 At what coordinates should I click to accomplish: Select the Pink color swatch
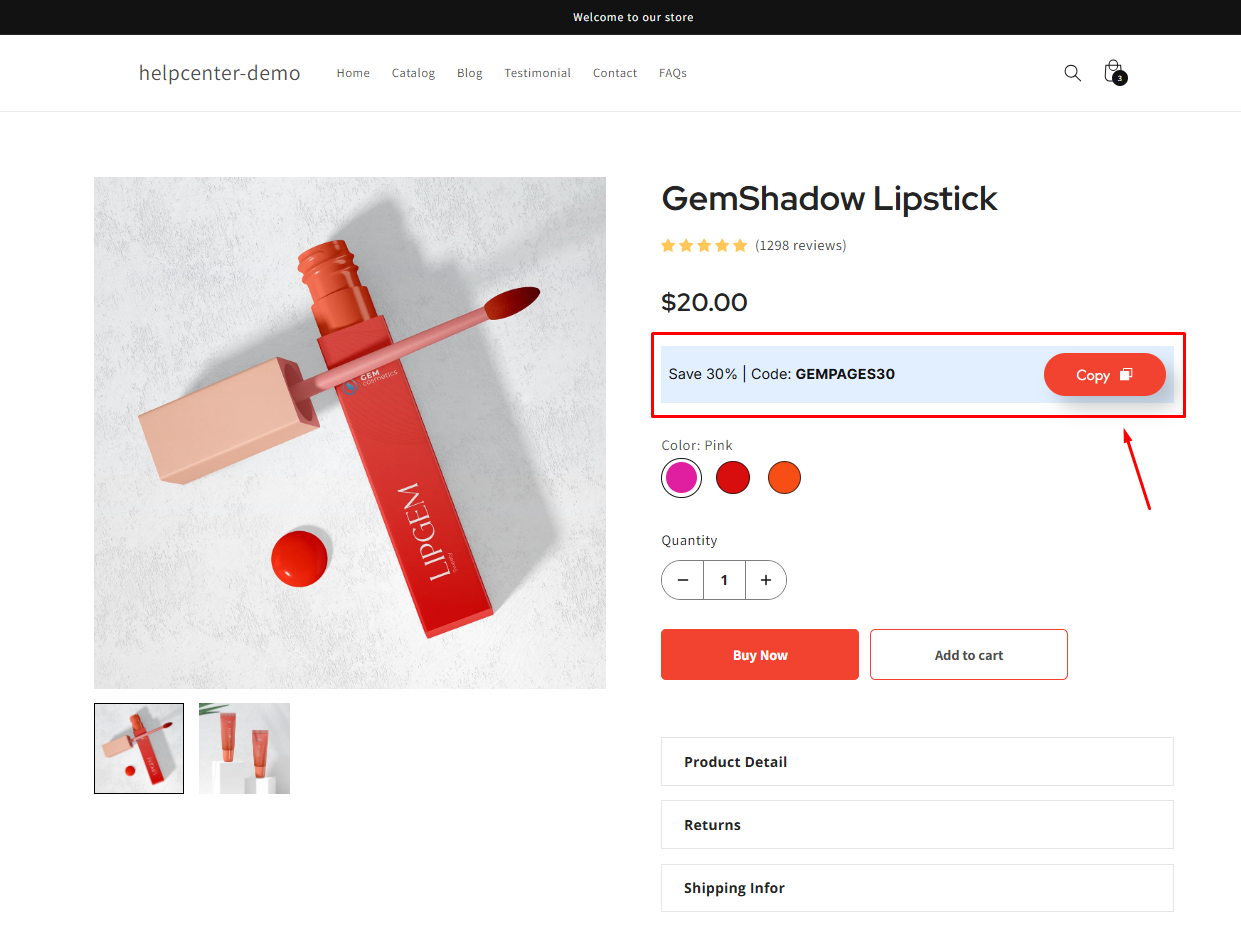click(681, 477)
